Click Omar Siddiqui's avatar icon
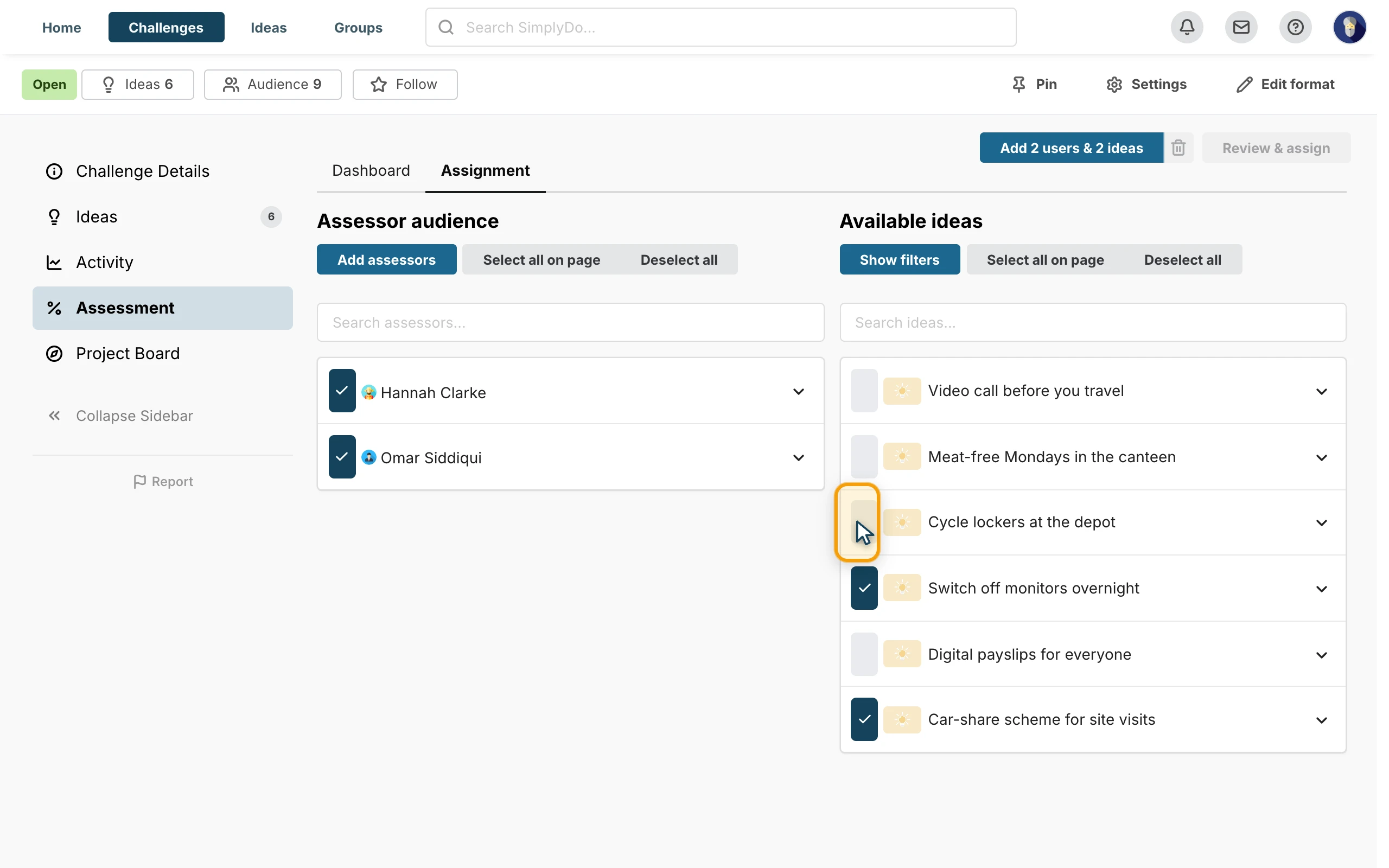 pyautogui.click(x=368, y=457)
